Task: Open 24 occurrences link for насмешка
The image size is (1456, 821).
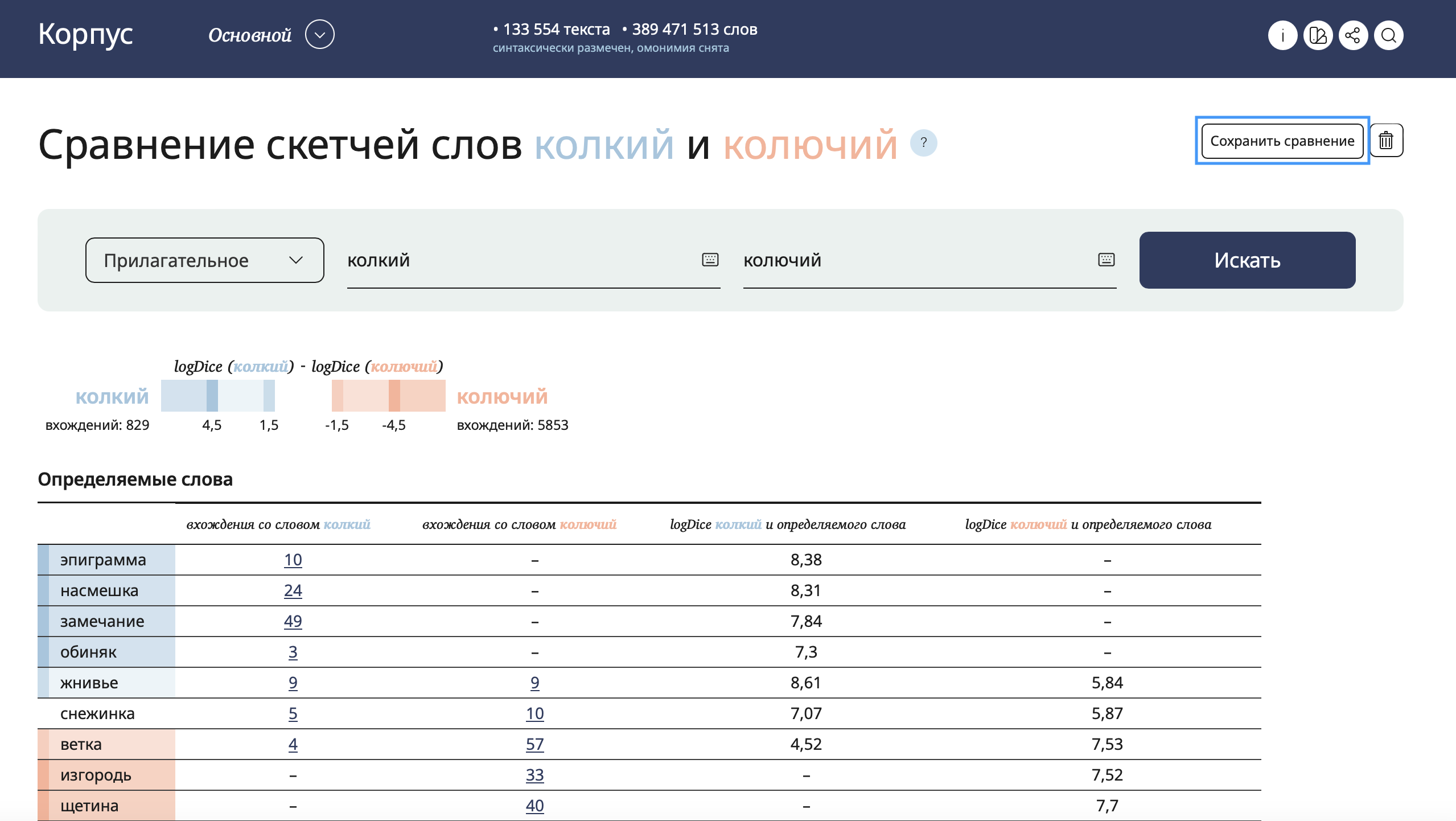Action: (x=293, y=590)
